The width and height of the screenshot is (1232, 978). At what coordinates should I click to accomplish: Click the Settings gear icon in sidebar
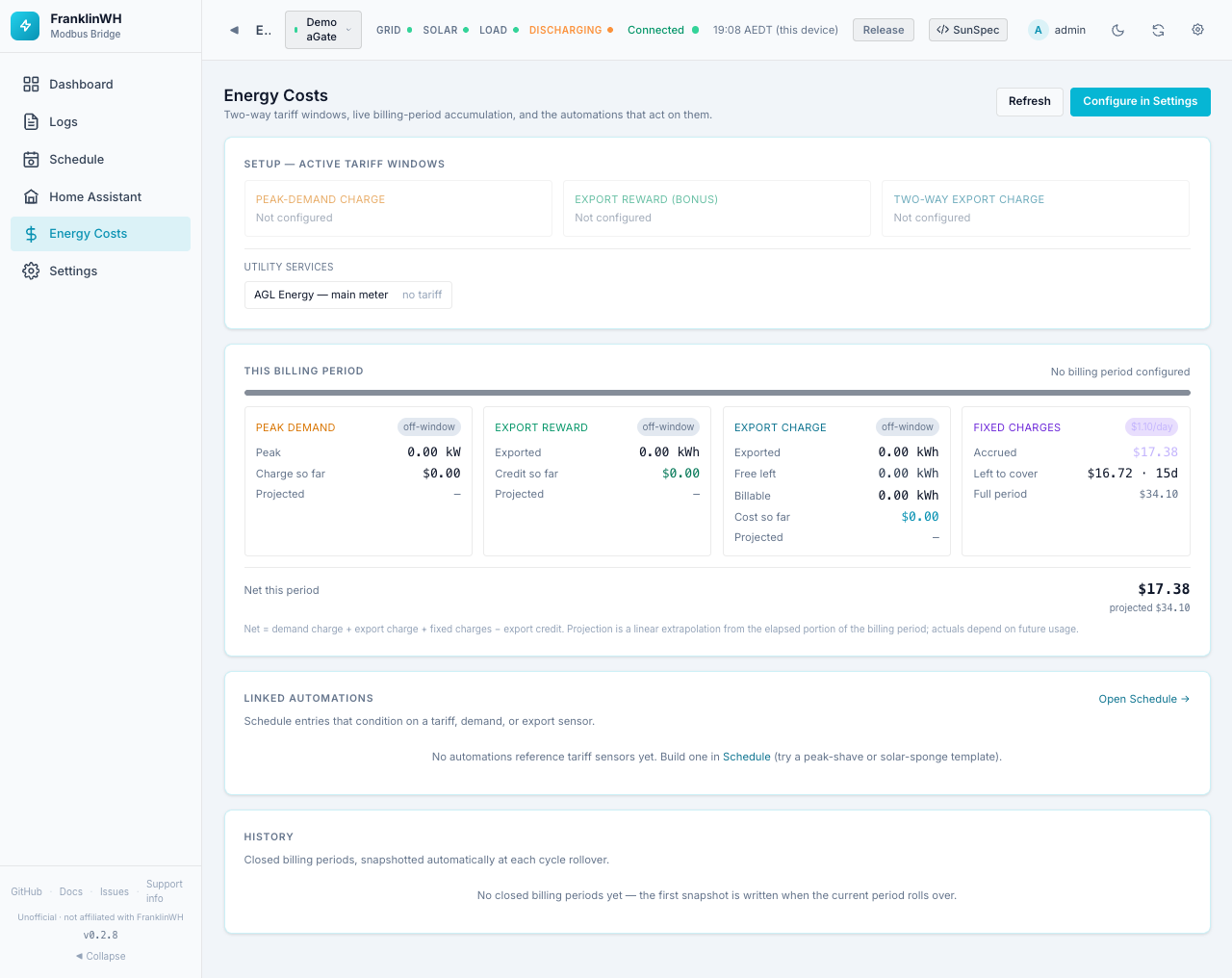[31, 271]
